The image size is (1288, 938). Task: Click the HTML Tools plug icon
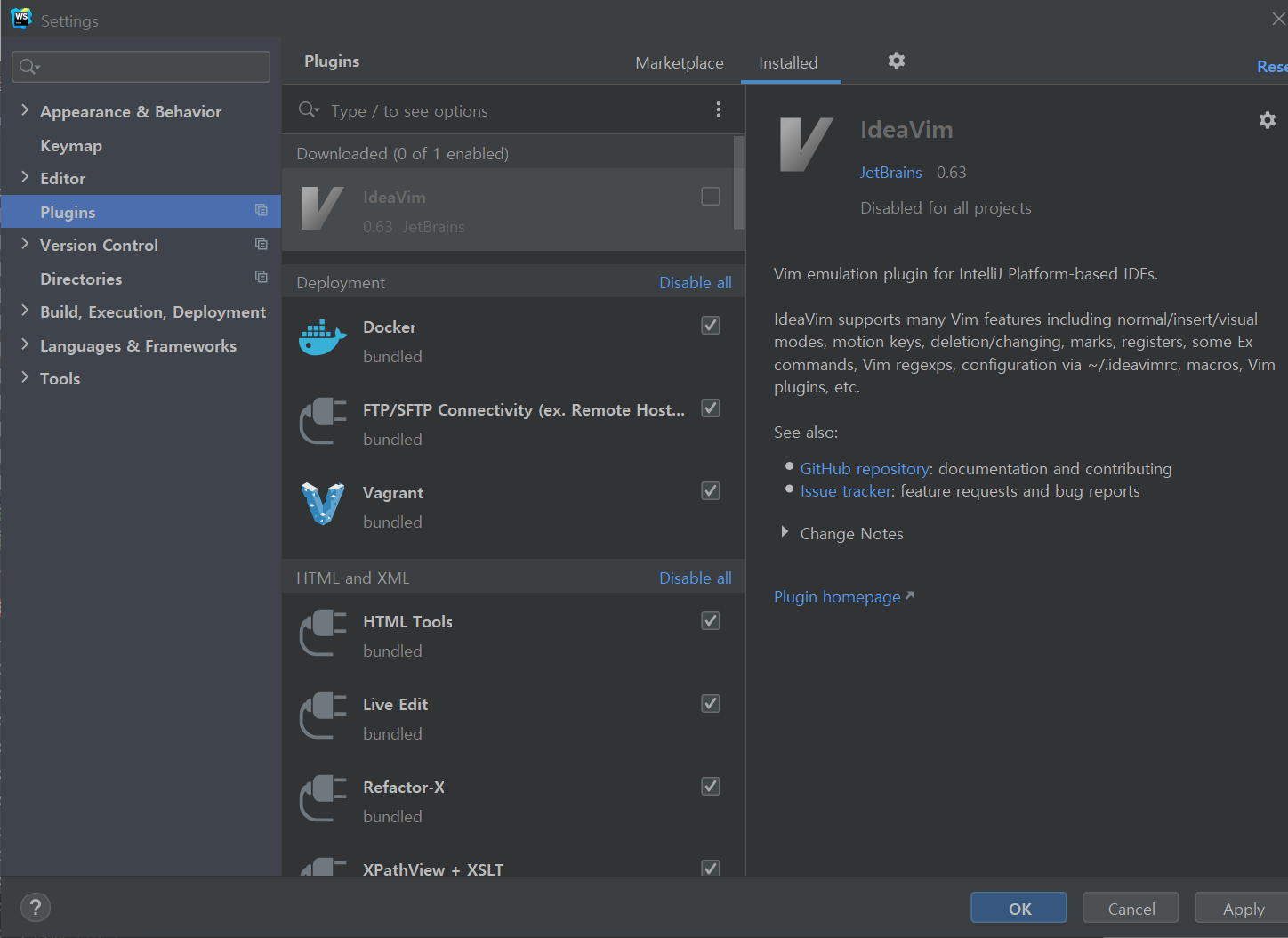pyautogui.click(x=322, y=633)
